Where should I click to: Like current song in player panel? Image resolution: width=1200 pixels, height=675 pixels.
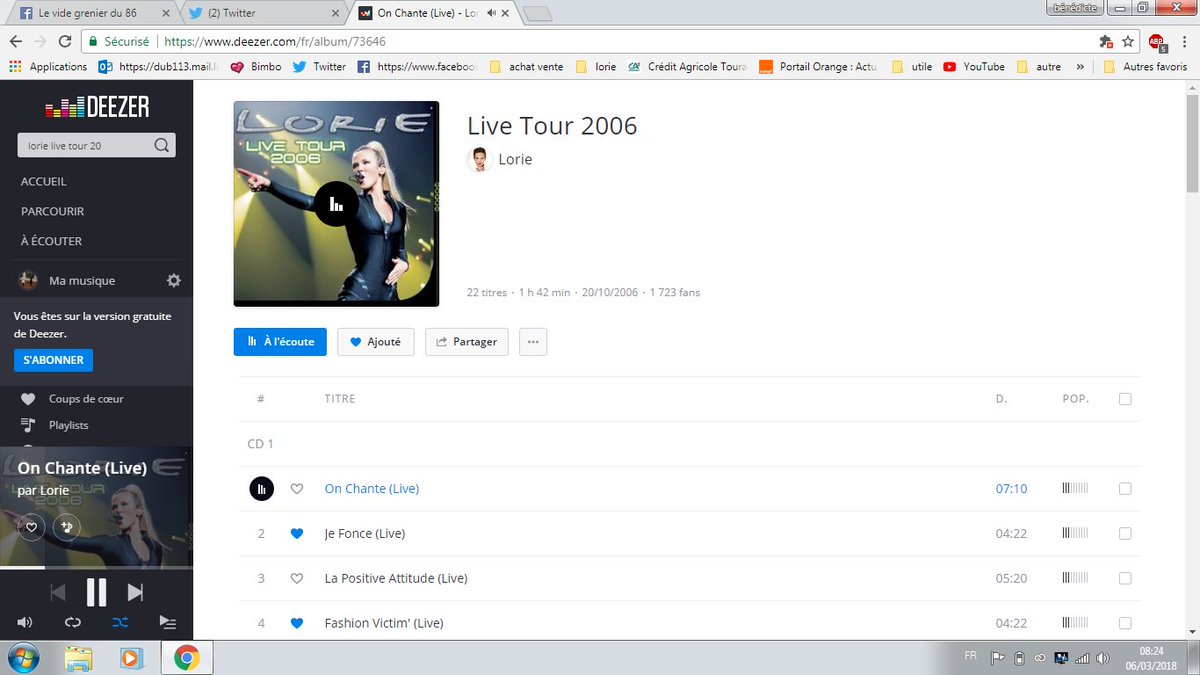(x=31, y=527)
